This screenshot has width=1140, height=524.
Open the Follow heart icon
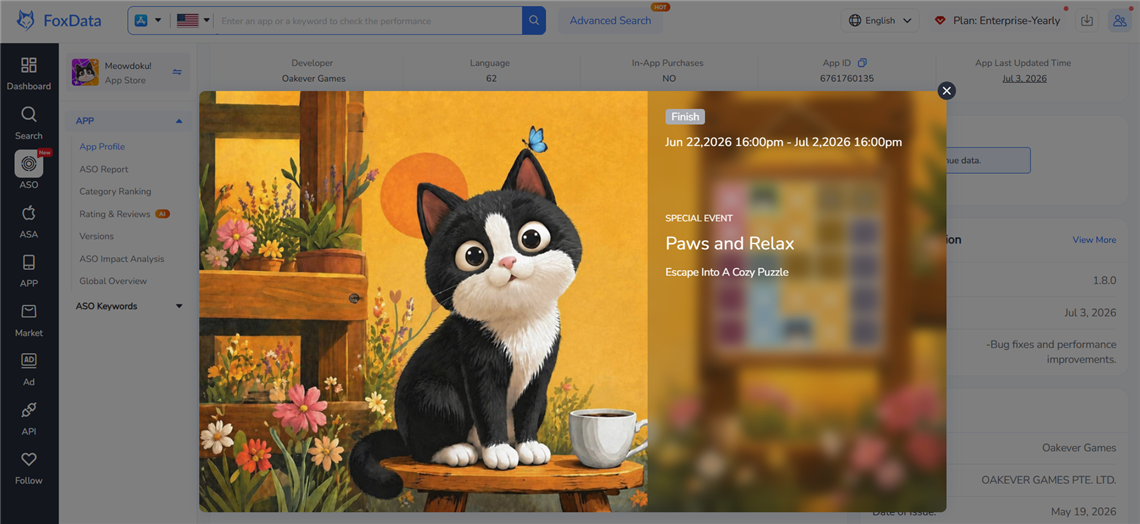29,459
